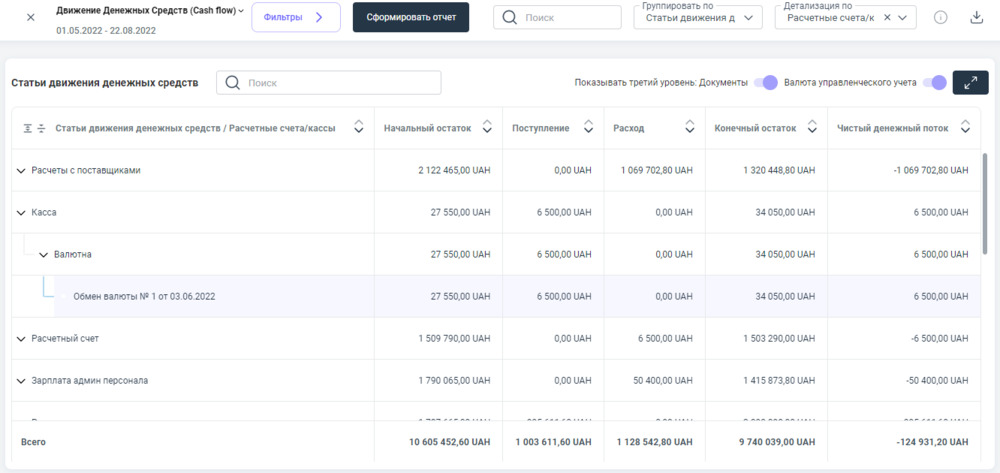Toggle Валюта управленческого учета switch
This screenshot has width=1000, height=473.
[934, 83]
